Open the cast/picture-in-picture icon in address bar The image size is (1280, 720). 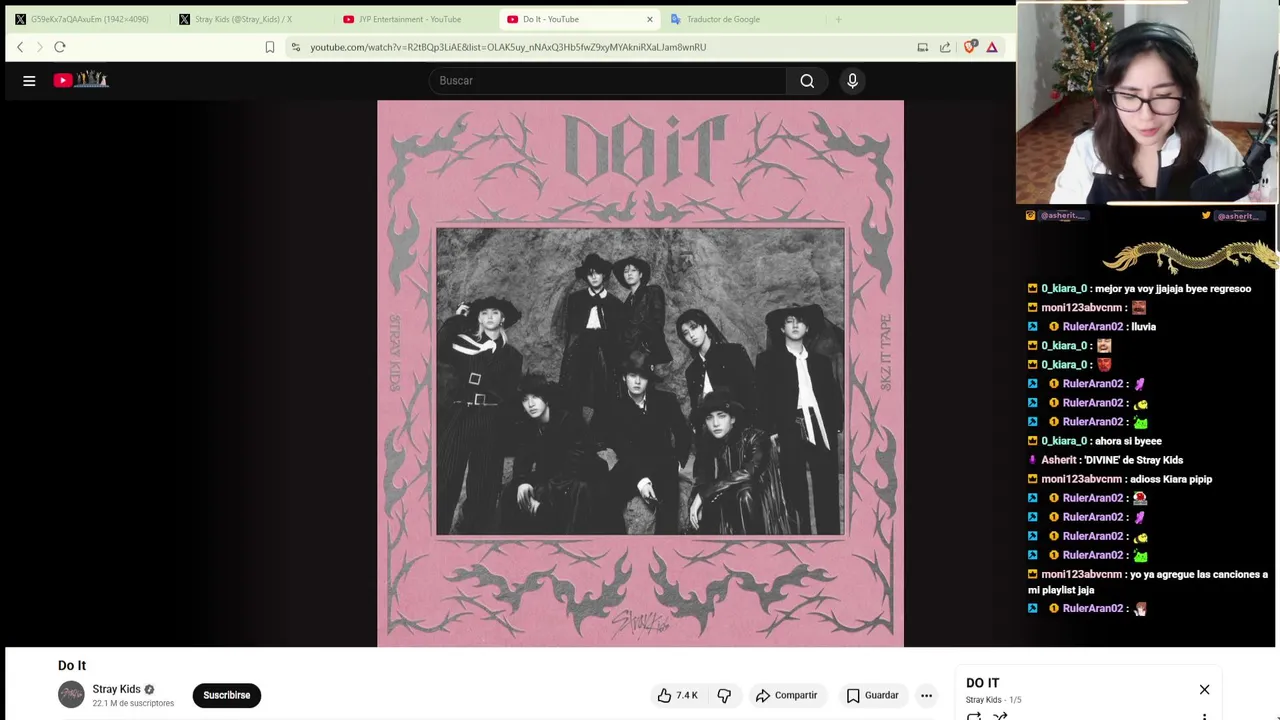pyautogui.click(x=922, y=47)
